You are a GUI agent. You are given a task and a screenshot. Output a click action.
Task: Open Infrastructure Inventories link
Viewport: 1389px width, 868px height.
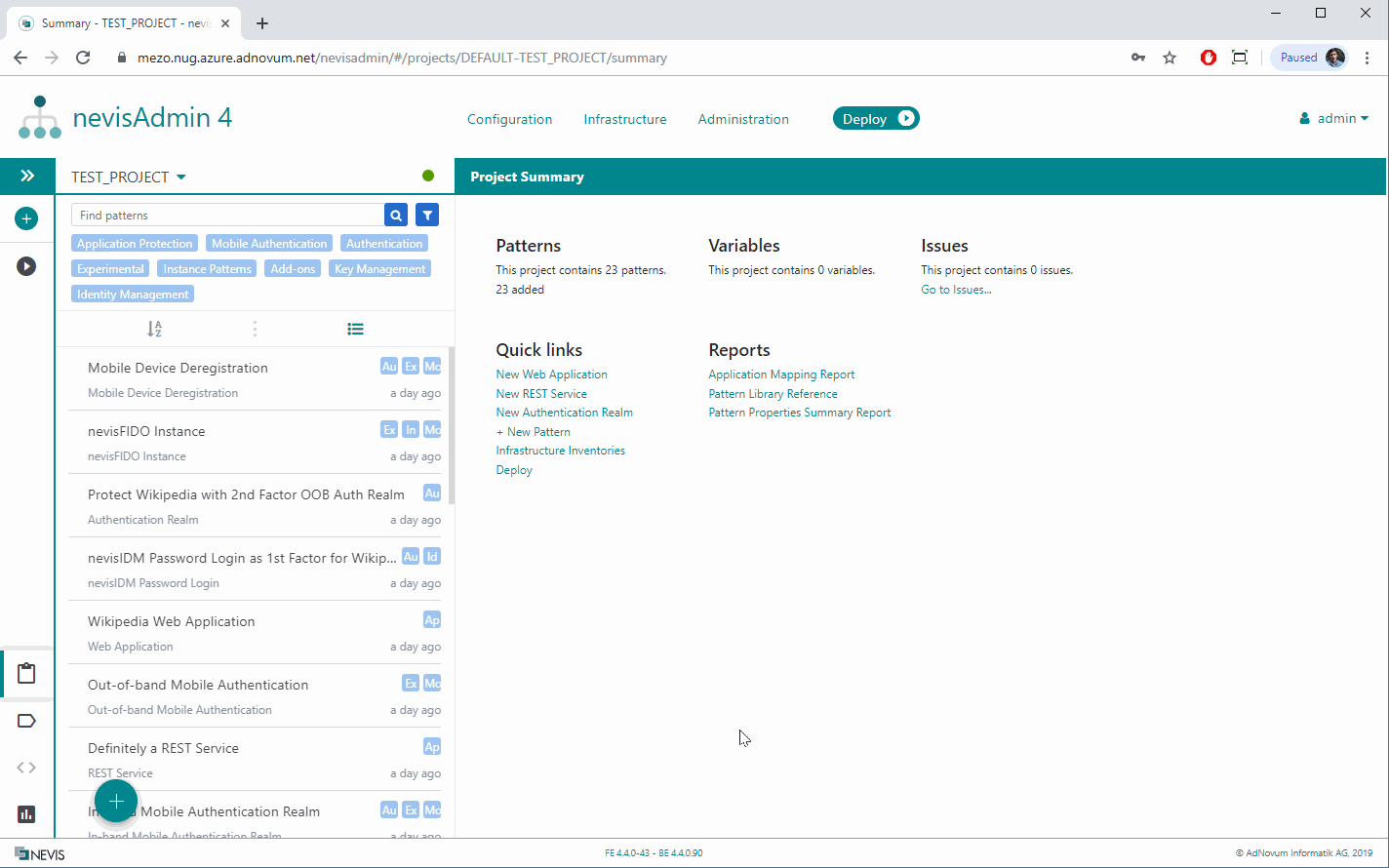560,451
